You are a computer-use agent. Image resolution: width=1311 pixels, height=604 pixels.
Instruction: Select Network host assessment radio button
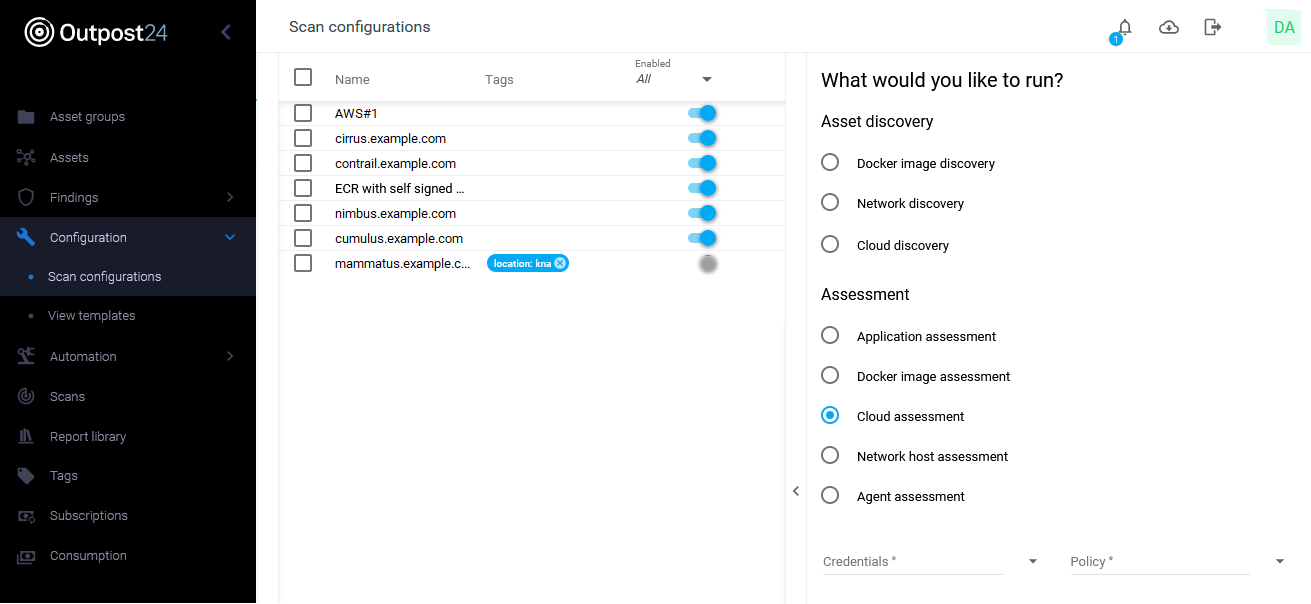(x=830, y=456)
